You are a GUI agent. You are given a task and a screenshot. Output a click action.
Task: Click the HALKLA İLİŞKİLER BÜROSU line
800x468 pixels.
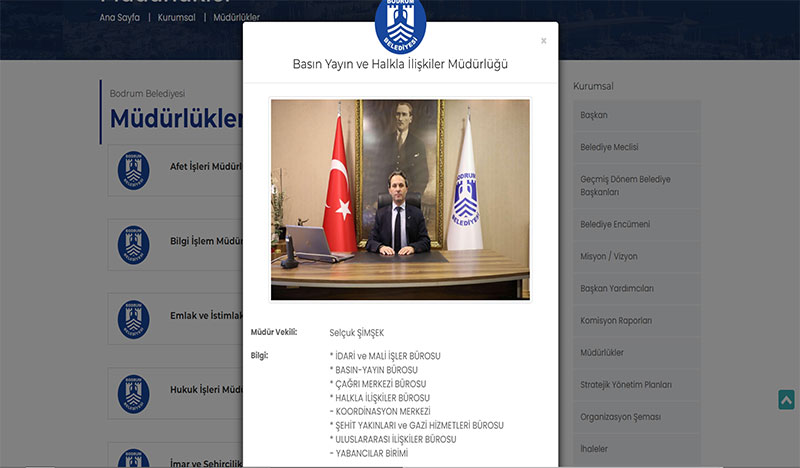[380, 398]
